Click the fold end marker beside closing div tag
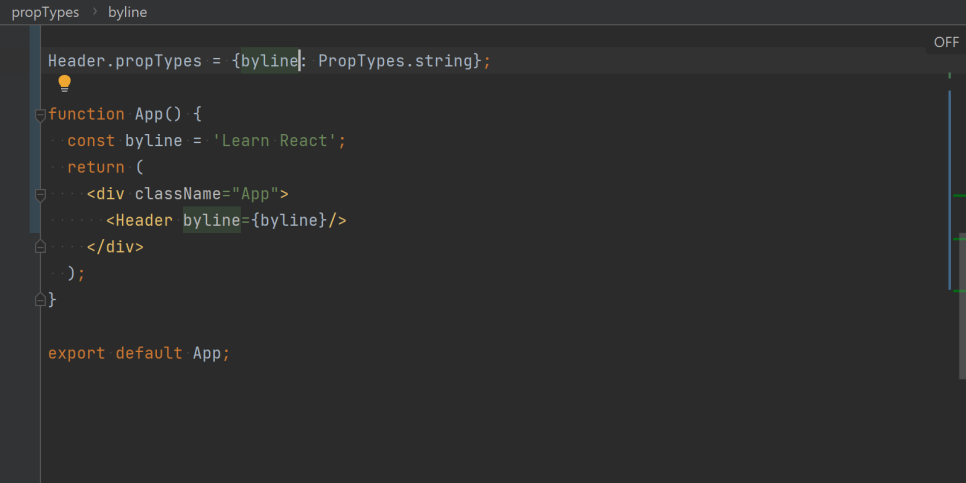Image resolution: width=966 pixels, height=483 pixels. pos(40,247)
